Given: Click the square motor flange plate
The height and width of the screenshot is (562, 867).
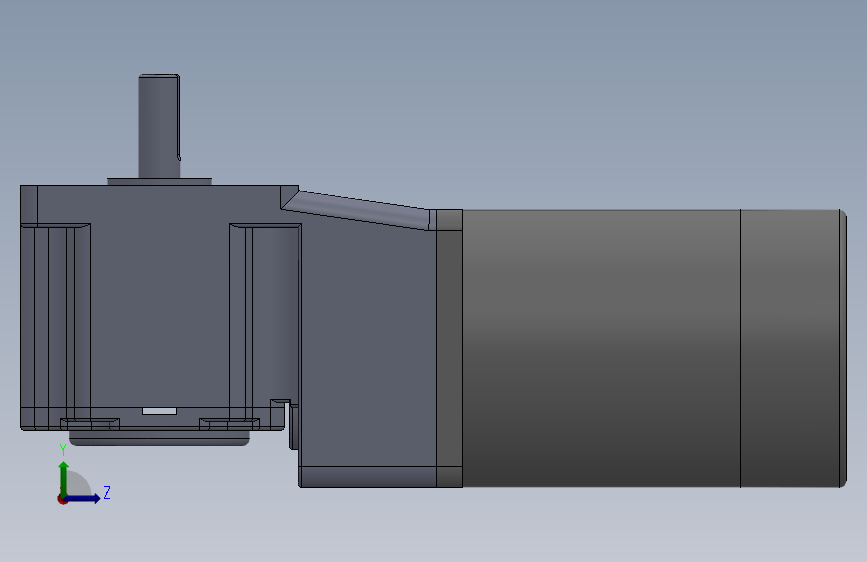Looking at the screenshot, I should [x=450, y=348].
